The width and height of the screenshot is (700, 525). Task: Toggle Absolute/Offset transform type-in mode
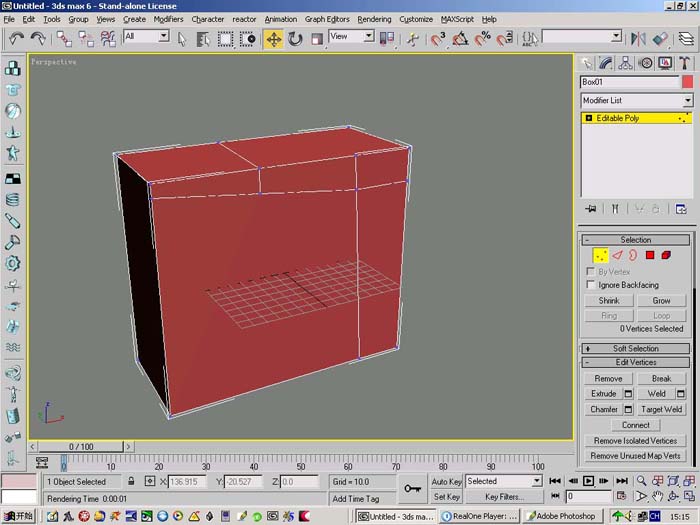point(150,481)
